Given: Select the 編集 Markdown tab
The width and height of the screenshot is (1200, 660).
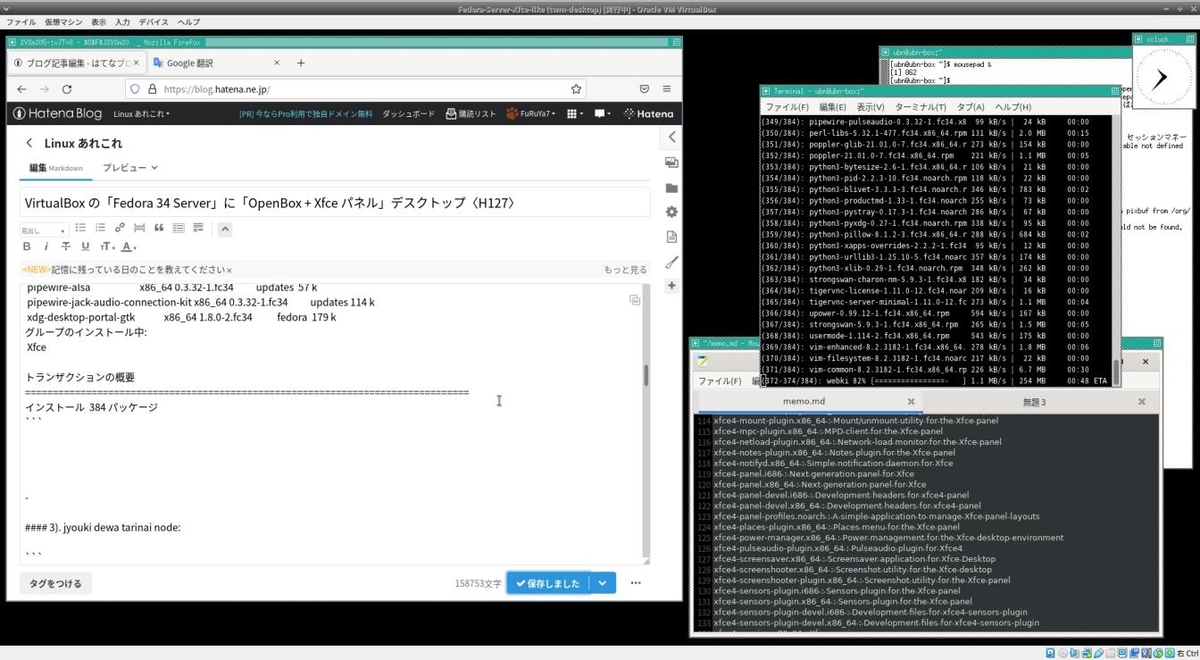Looking at the screenshot, I should pos(55,168).
